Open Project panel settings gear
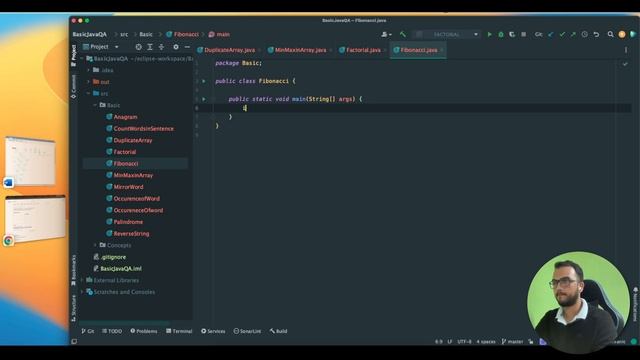The image size is (640, 360). [x=176, y=47]
